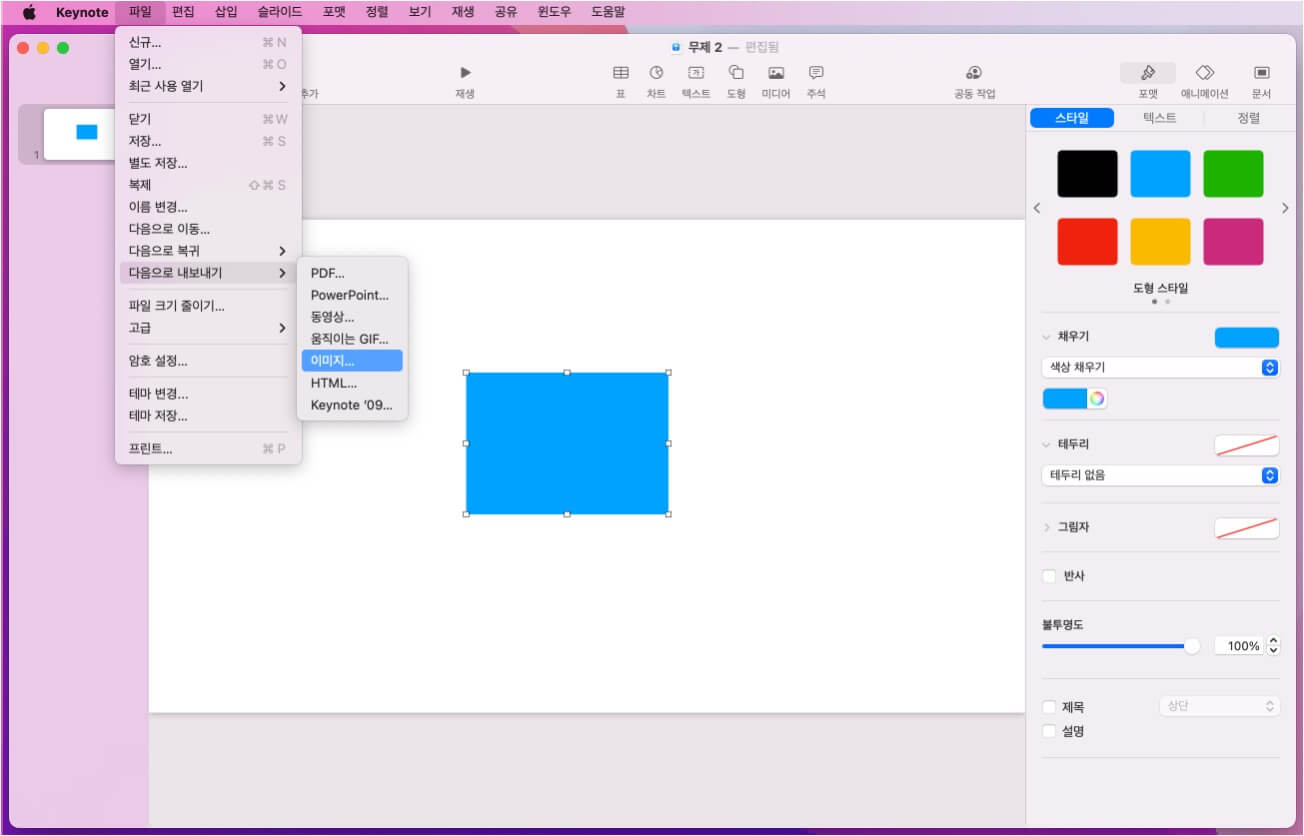Click the shadow (그림자) style preview swatch
The width and height of the screenshot is (1304, 836).
coord(1246,527)
